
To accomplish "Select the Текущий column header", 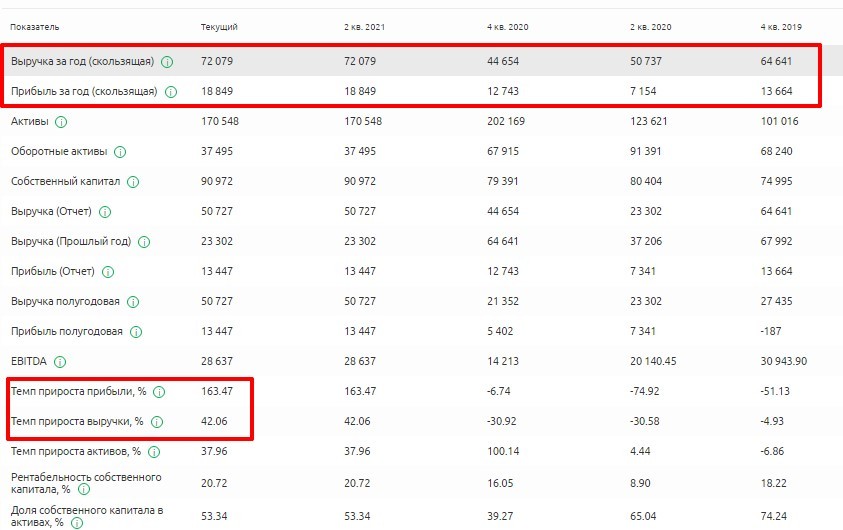I will coord(219,27).
